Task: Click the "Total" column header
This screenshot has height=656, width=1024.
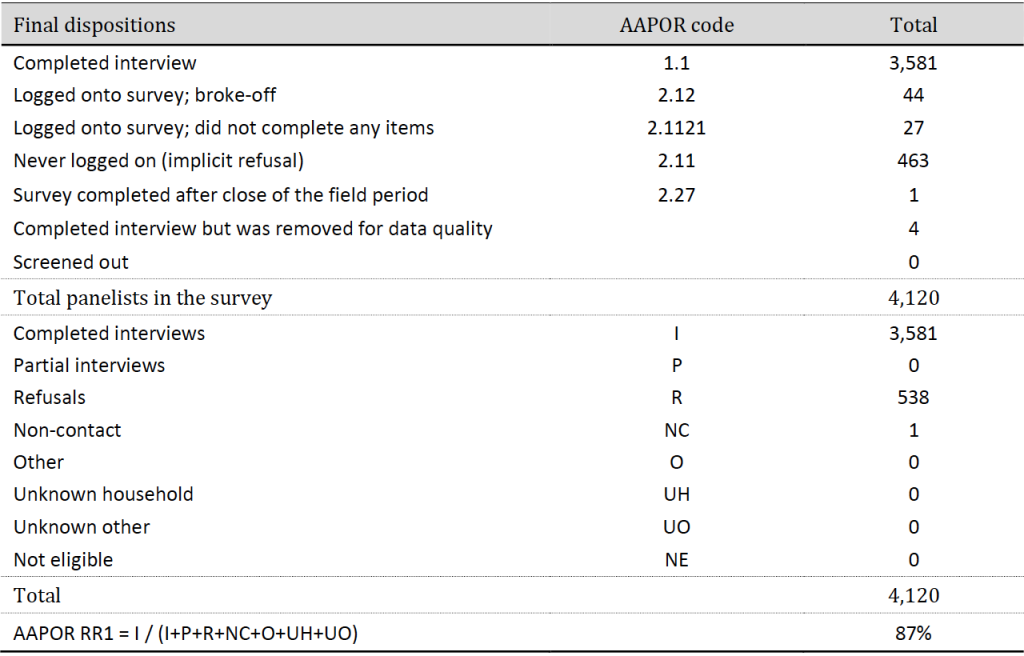Action: point(913,25)
